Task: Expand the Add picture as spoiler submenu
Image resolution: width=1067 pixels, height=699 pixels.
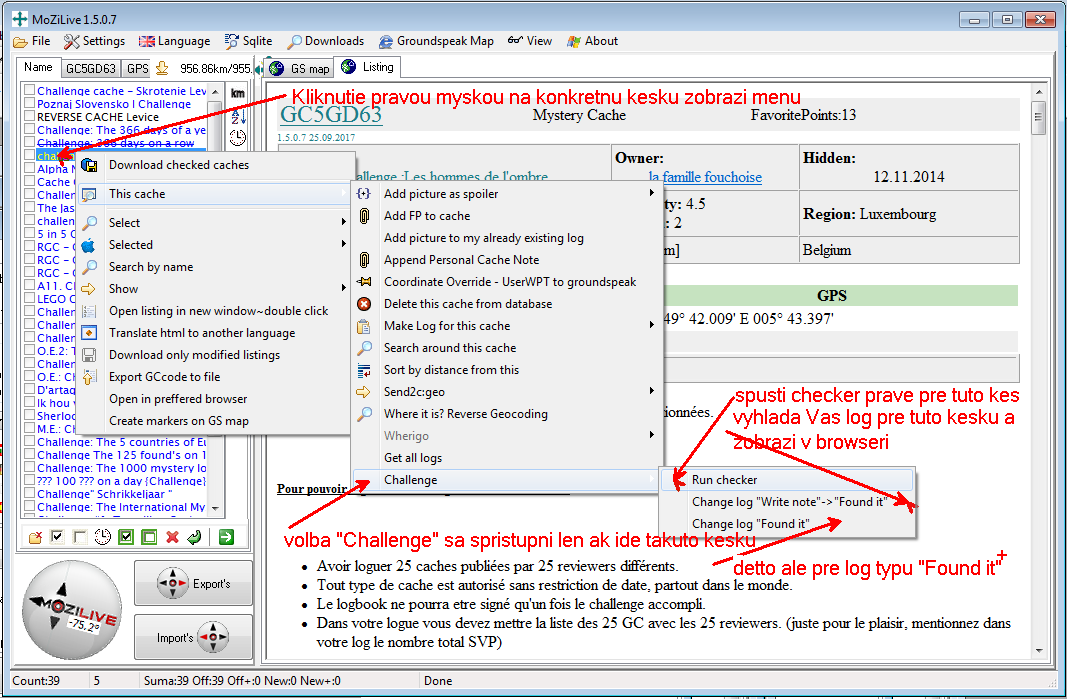Action: [651, 193]
